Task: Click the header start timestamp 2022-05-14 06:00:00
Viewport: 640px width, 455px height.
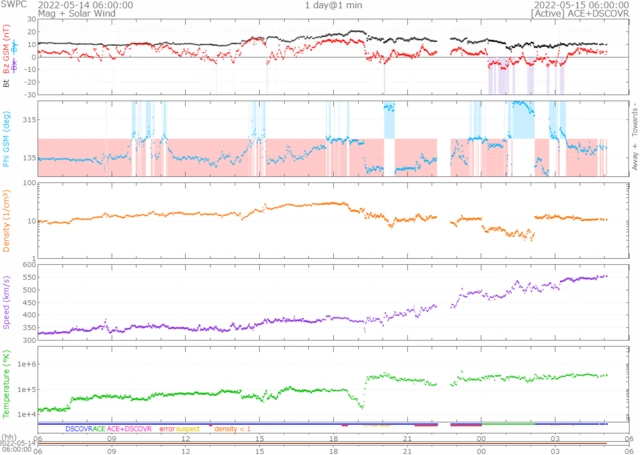Action: [85, 5]
